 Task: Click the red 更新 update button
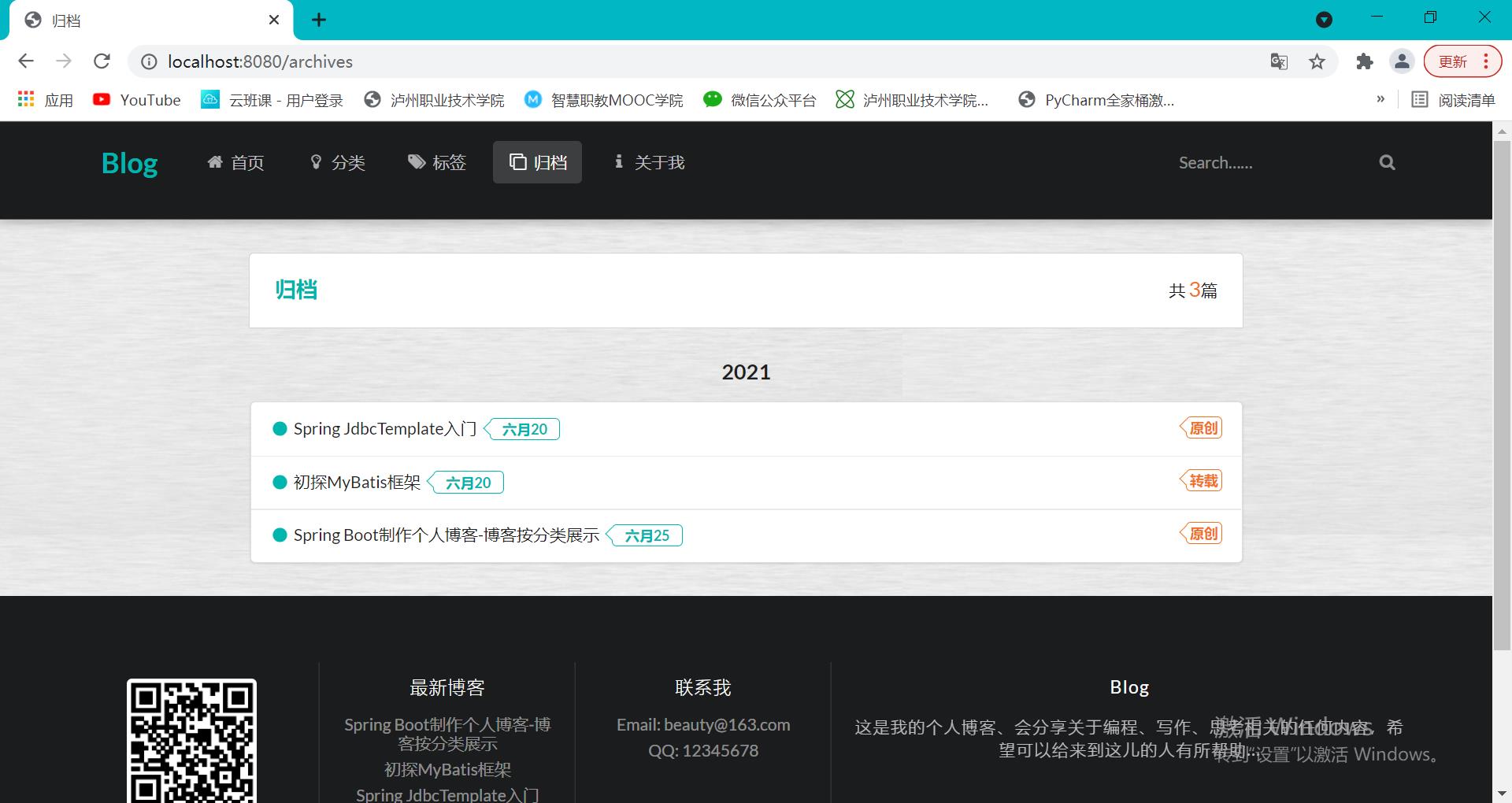[1452, 61]
